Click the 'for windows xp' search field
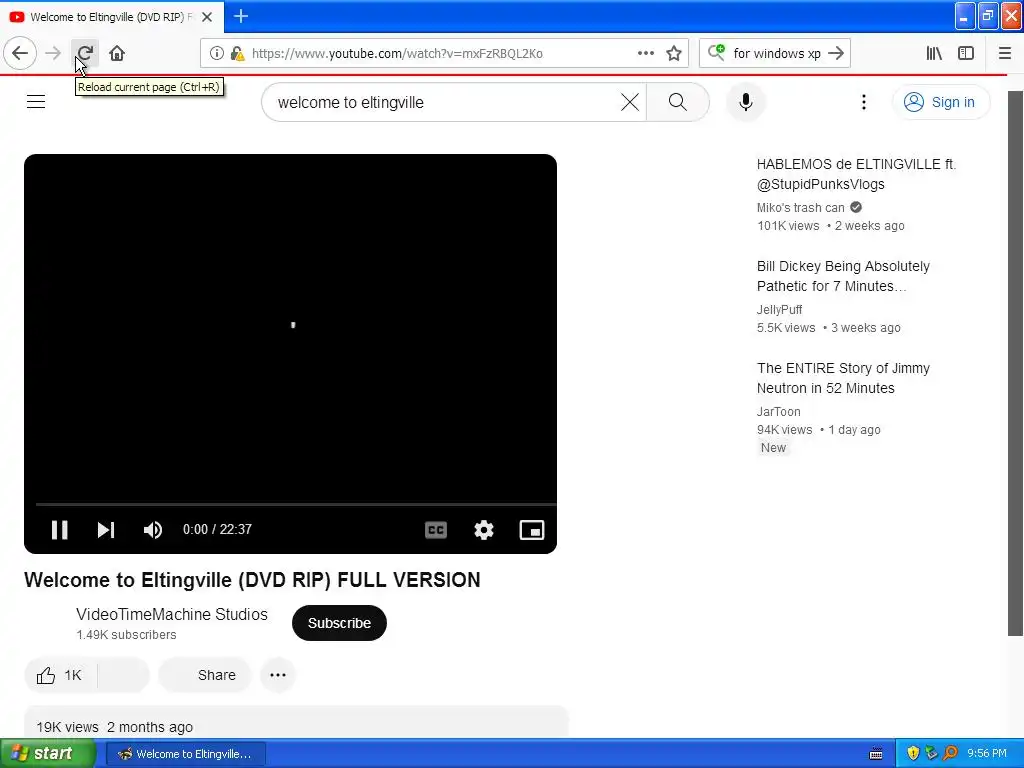The width and height of the screenshot is (1024, 768). click(x=777, y=54)
